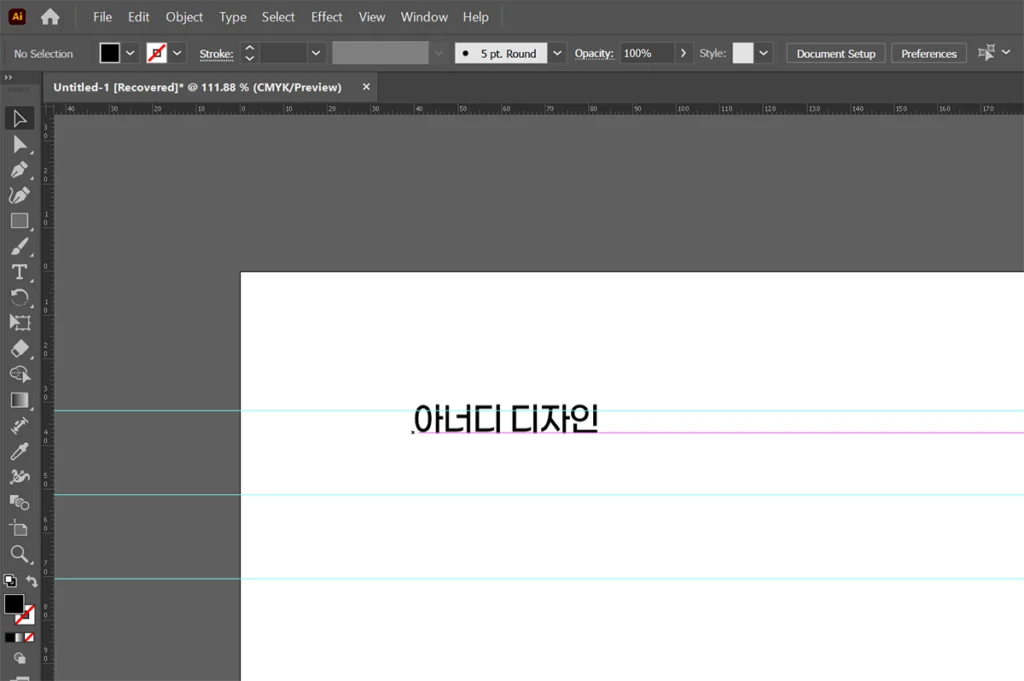Open graphic Style dropdown
The width and height of the screenshot is (1024, 681).
coord(763,53)
